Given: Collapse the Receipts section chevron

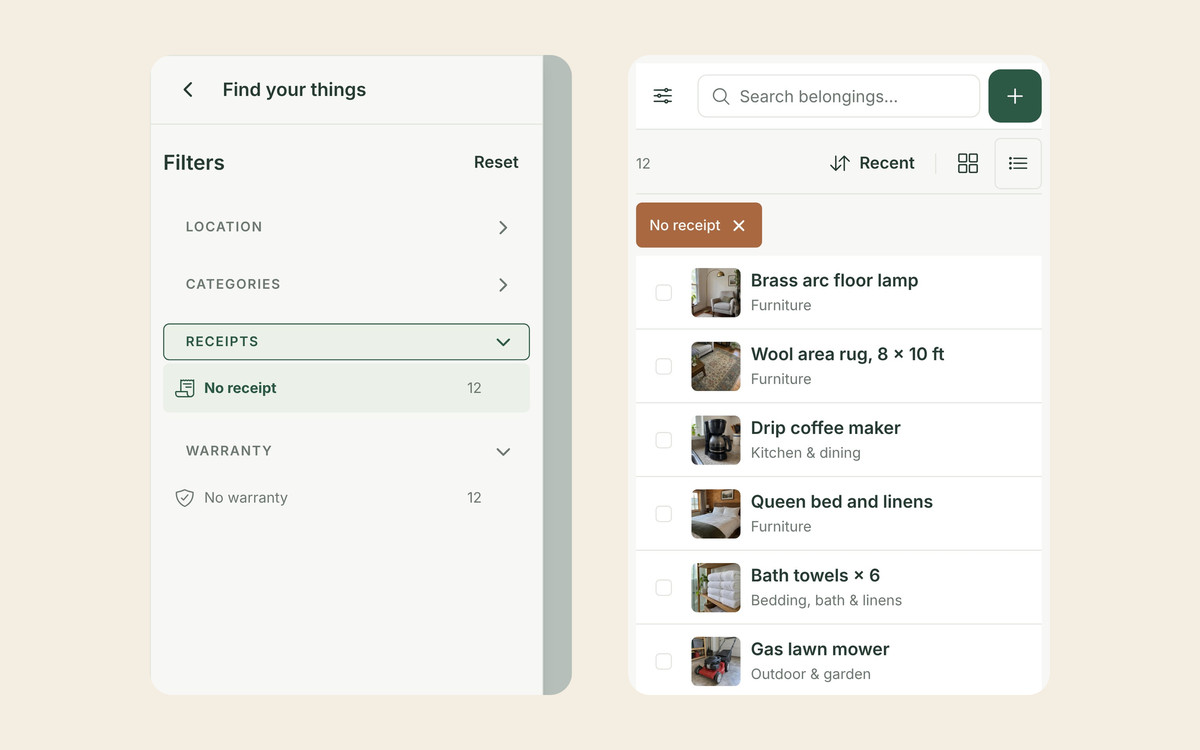Looking at the screenshot, I should tap(503, 342).
